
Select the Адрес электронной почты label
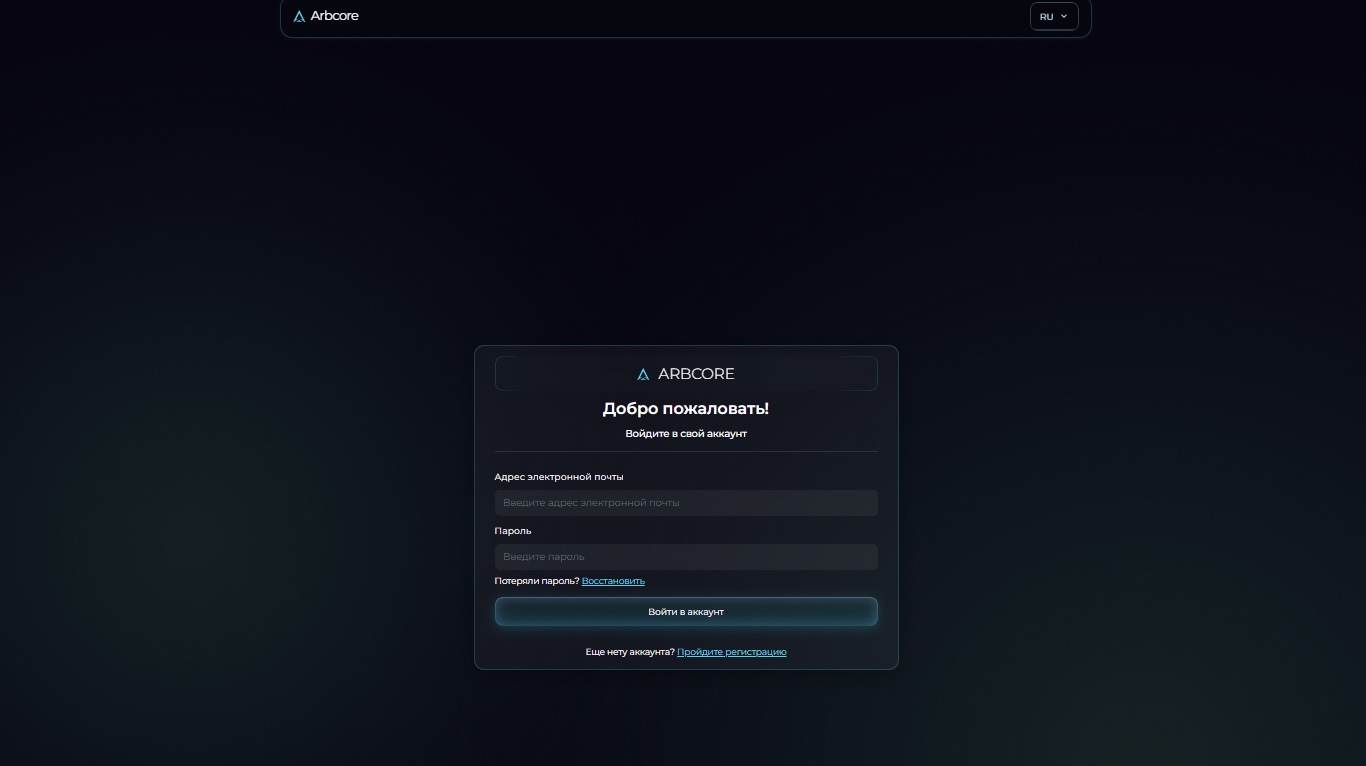(559, 477)
